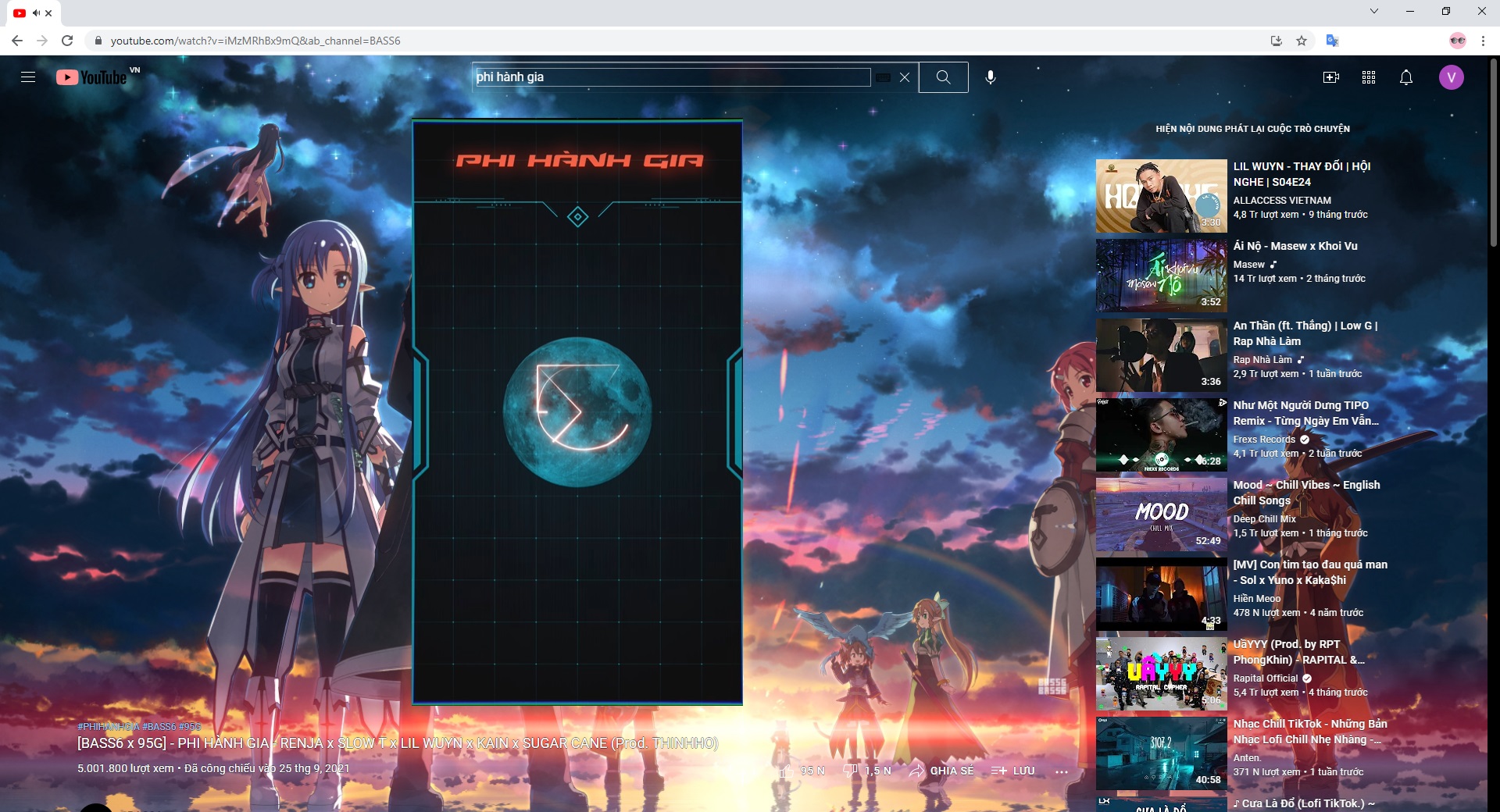Open title '[MV] Con tim tao đau quá man'
The height and width of the screenshot is (812, 1500).
coord(1311,572)
